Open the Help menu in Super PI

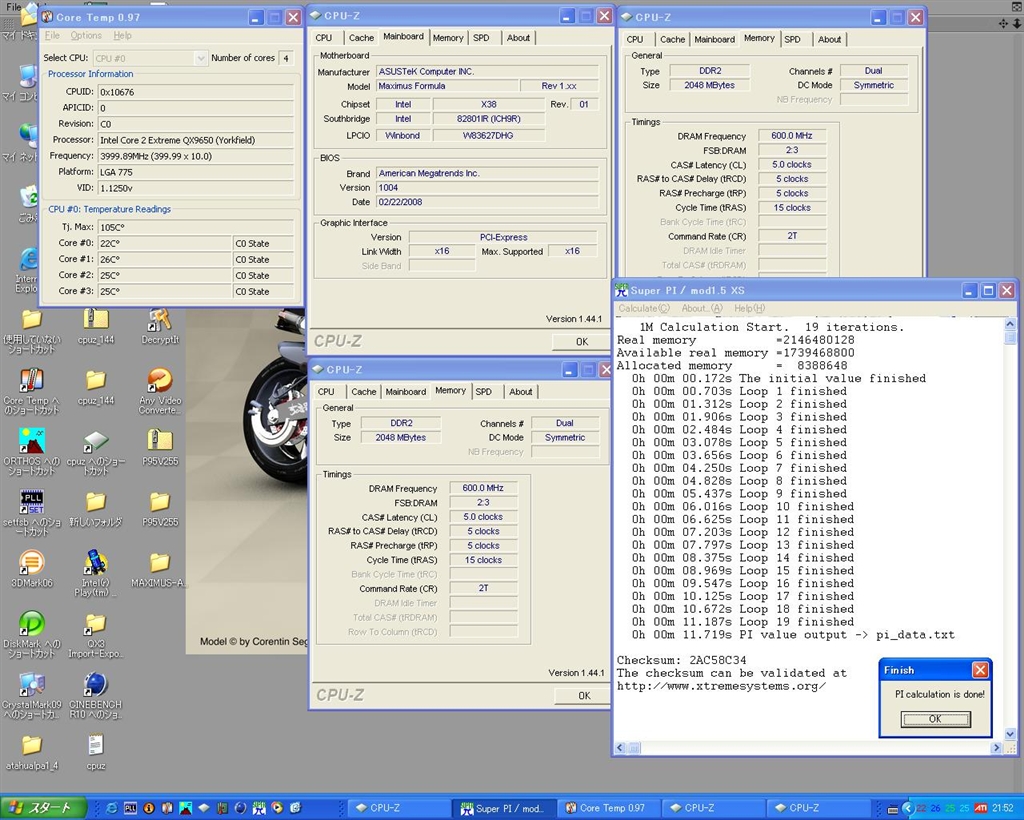749,308
